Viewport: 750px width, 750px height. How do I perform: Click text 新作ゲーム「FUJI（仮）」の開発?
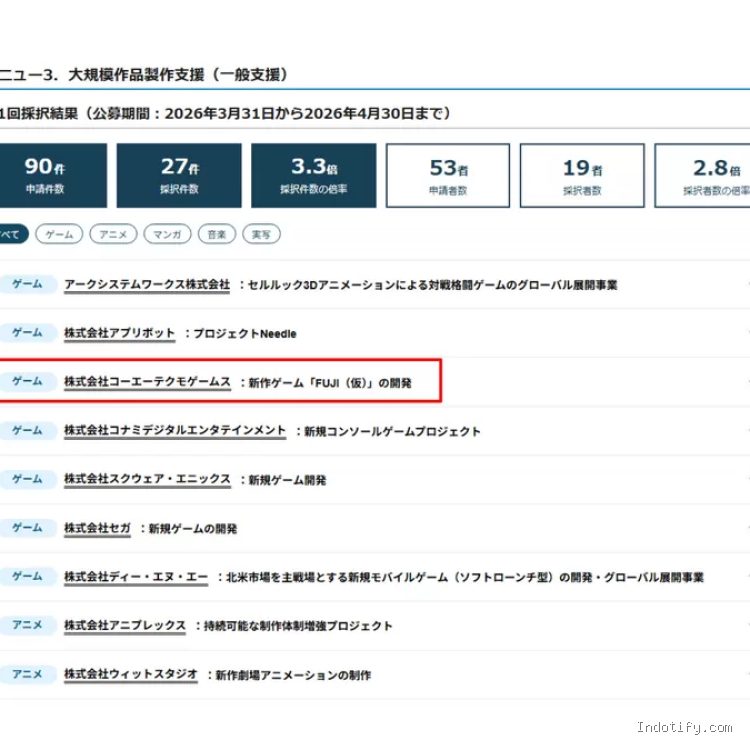coord(330,383)
